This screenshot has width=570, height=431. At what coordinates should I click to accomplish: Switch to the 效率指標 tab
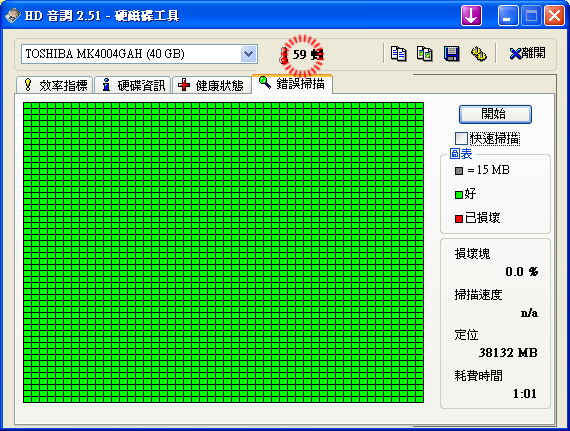pos(55,85)
